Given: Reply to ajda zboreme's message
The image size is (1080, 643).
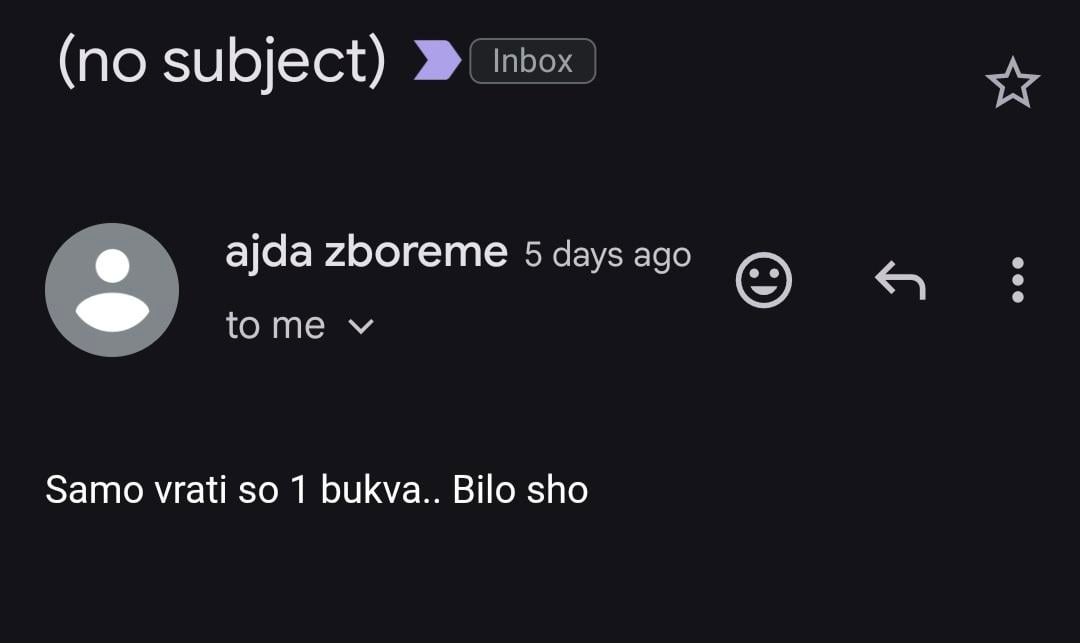Looking at the screenshot, I should click(900, 280).
